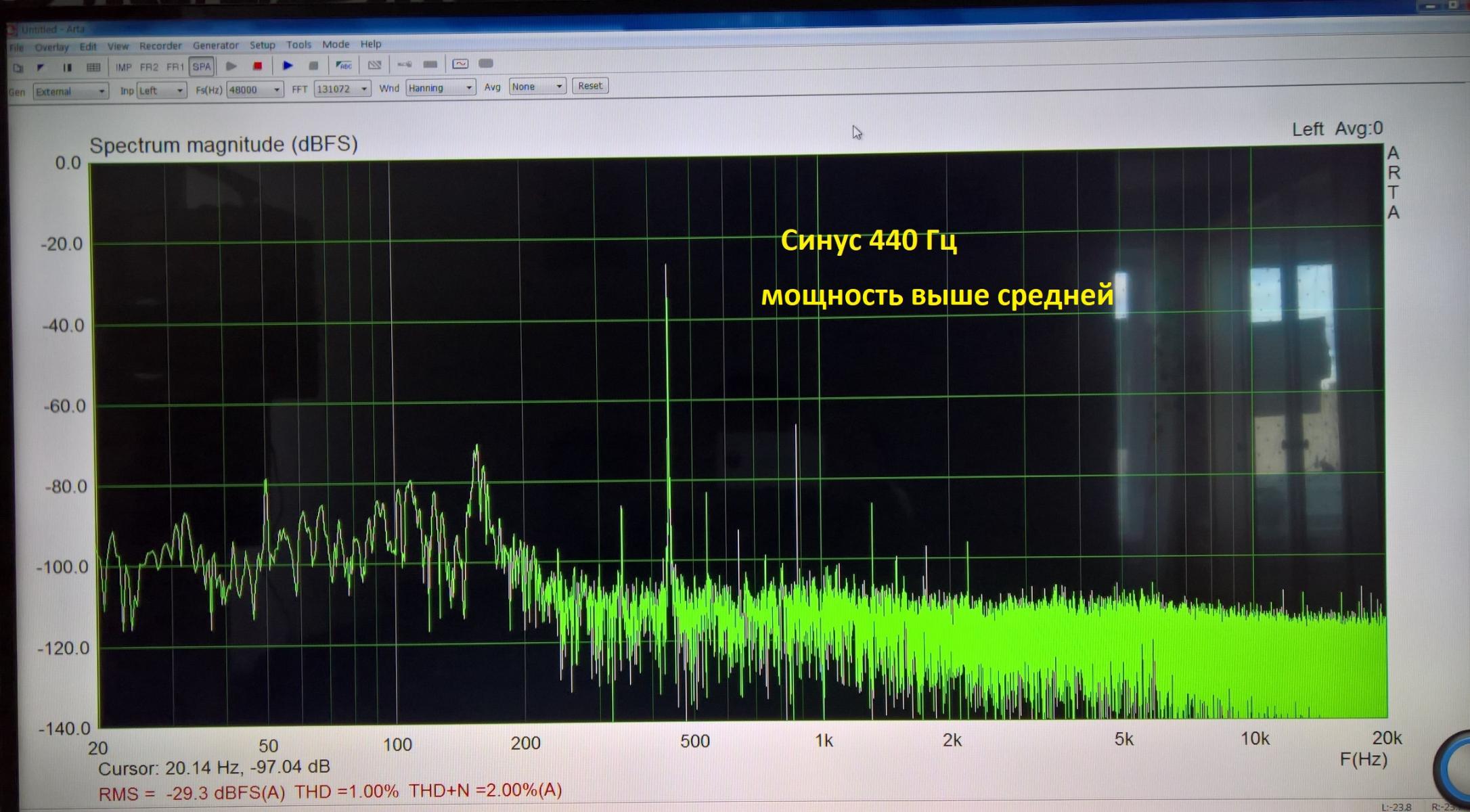
Task: Click the copy/open icon at toolbar start
Action: pyautogui.click(x=18, y=68)
